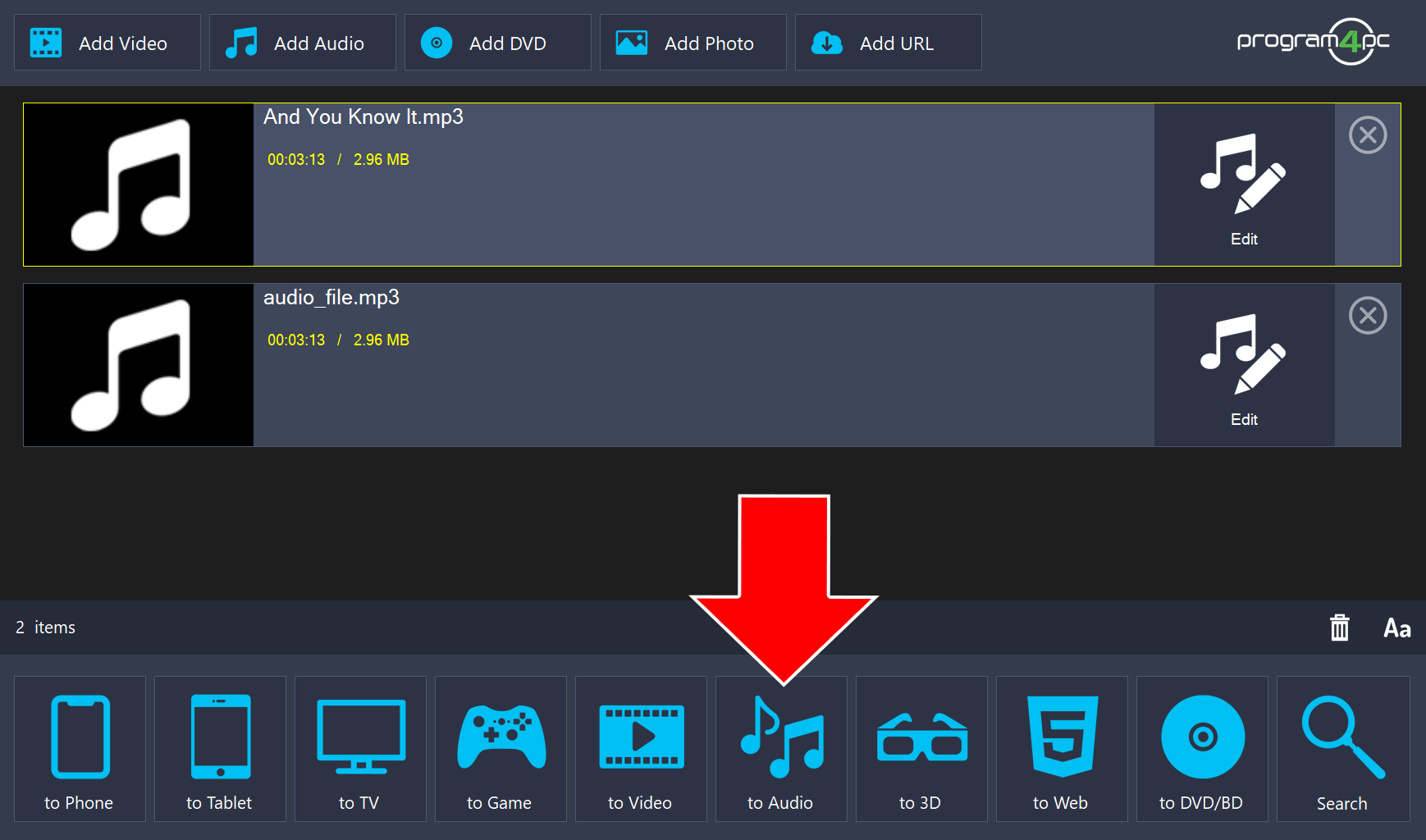Click the file name audio_file.mp3

click(331, 298)
